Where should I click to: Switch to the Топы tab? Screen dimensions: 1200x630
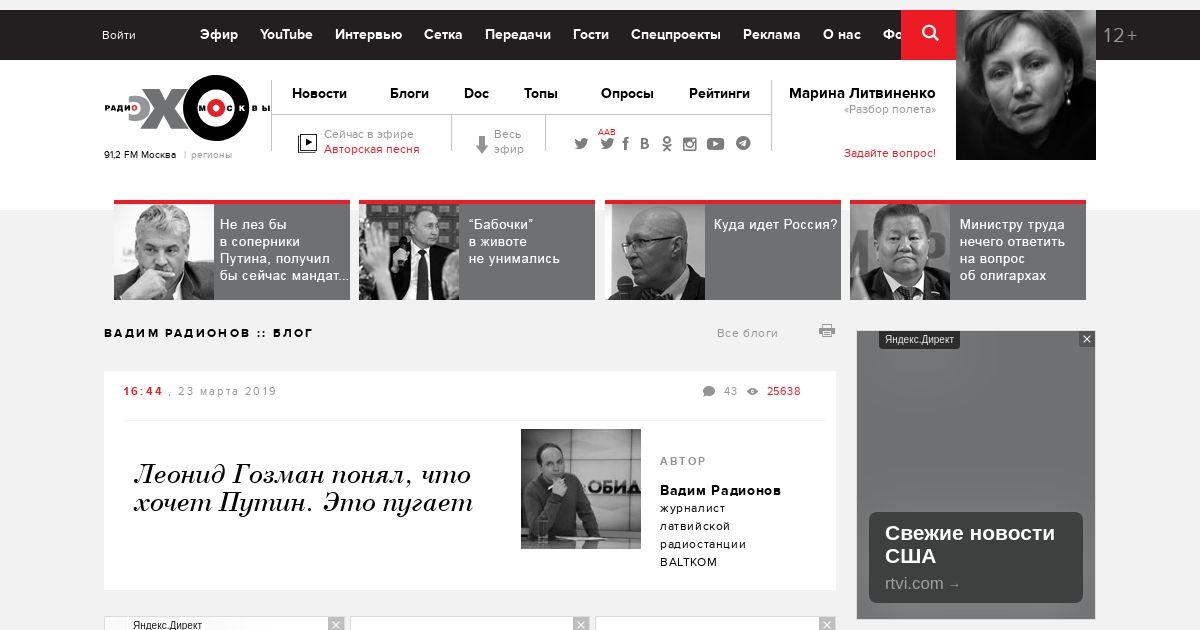[541, 93]
